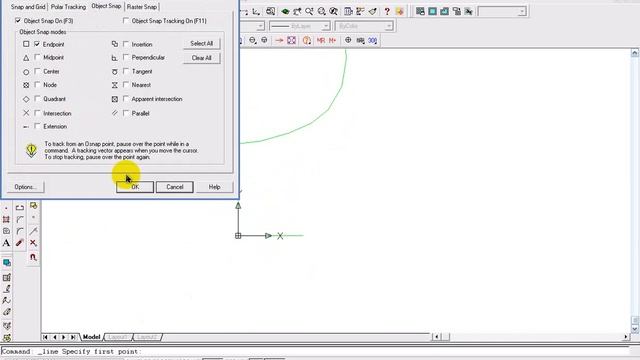Click the red magnet-shaped tool icon
Viewport: 640px width, 360px height.
pyautogui.click(x=33, y=257)
